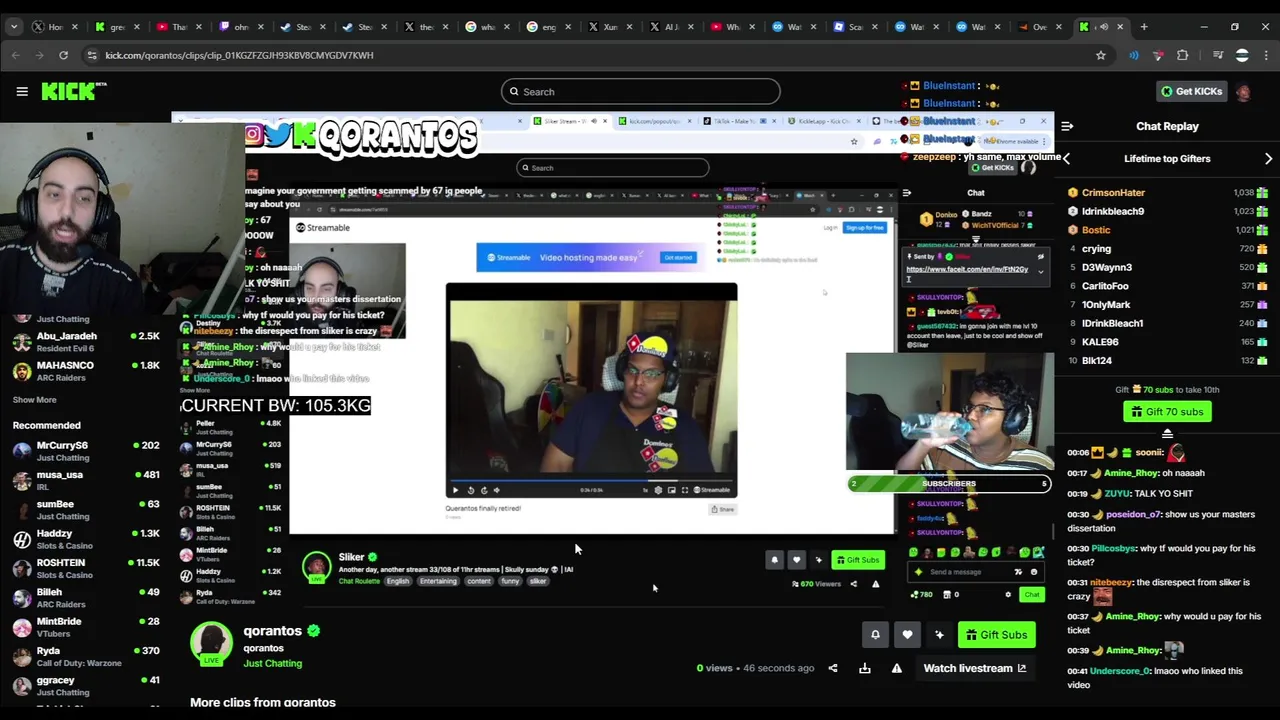Bookmark this page with the star
Image resolution: width=1280 pixels, height=720 pixels.
(1101, 55)
